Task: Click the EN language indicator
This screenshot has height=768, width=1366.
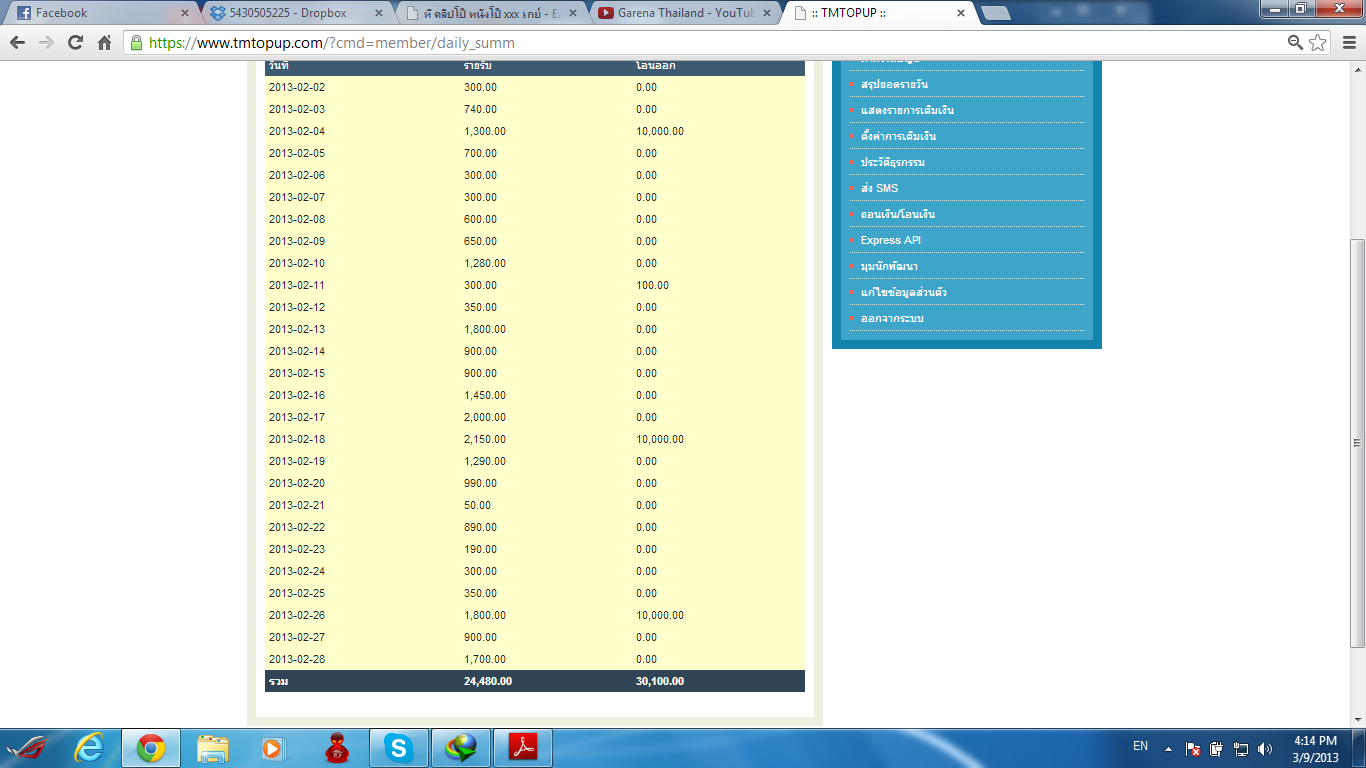Action: [x=1140, y=746]
